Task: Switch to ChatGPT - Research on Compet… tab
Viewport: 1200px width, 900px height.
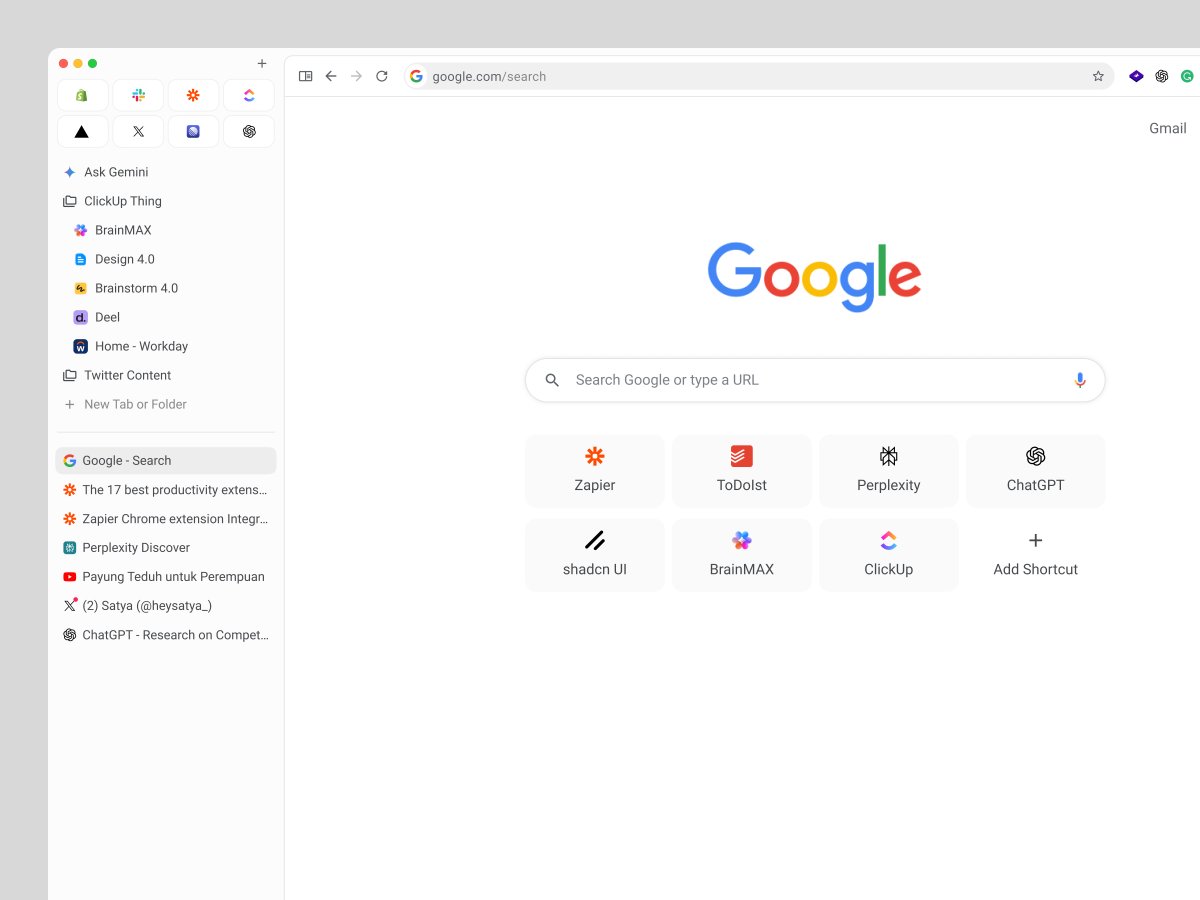Action: click(166, 635)
